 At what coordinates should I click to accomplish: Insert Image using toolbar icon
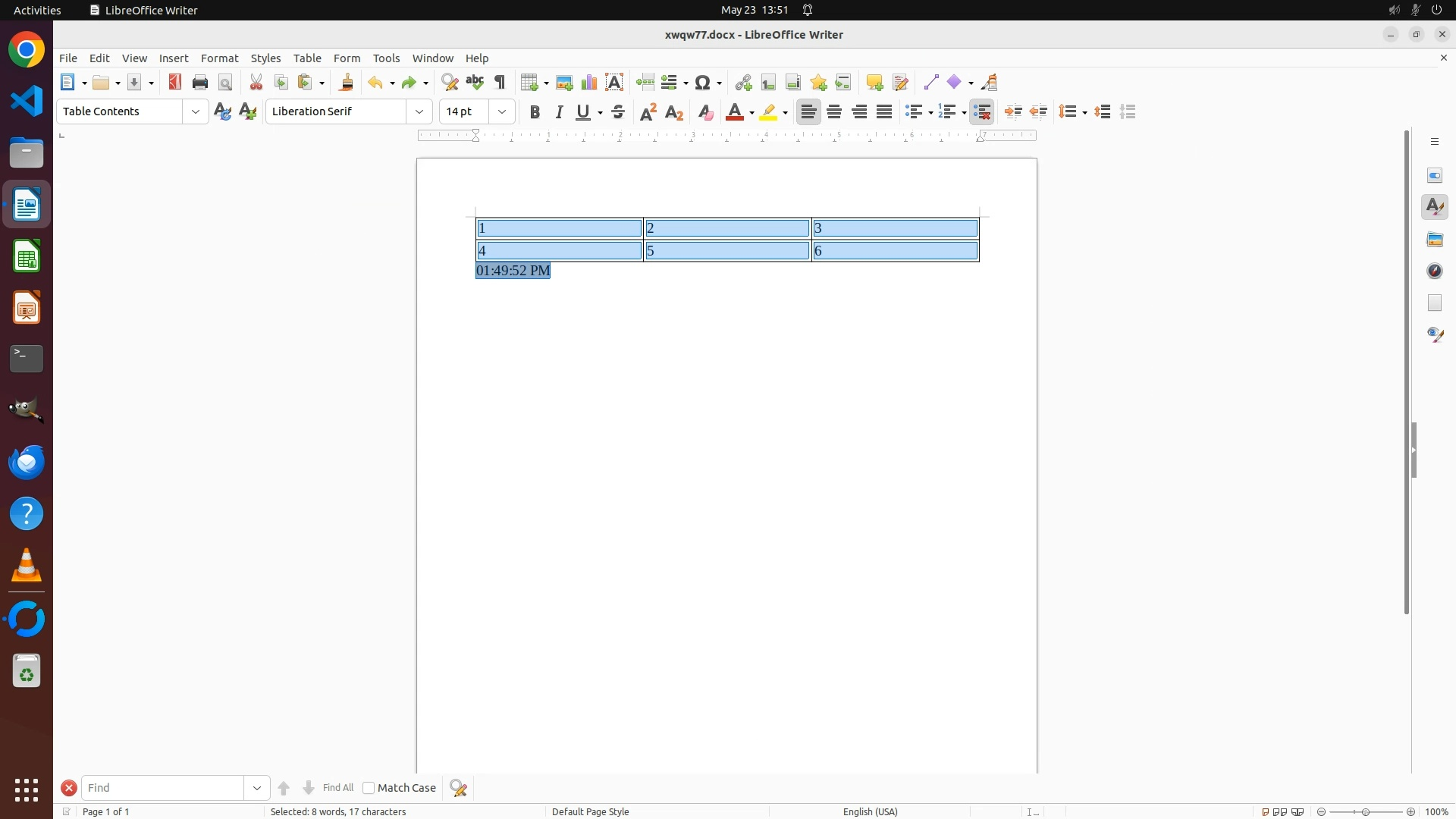(564, 83)
